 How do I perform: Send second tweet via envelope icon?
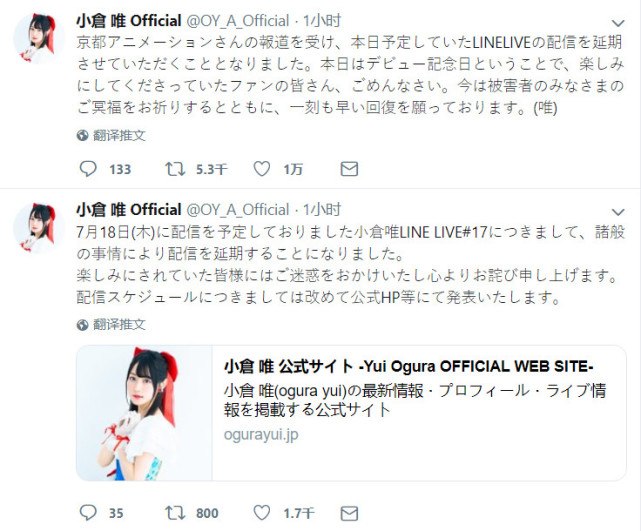pyautogui.click(x=349, y=513)
